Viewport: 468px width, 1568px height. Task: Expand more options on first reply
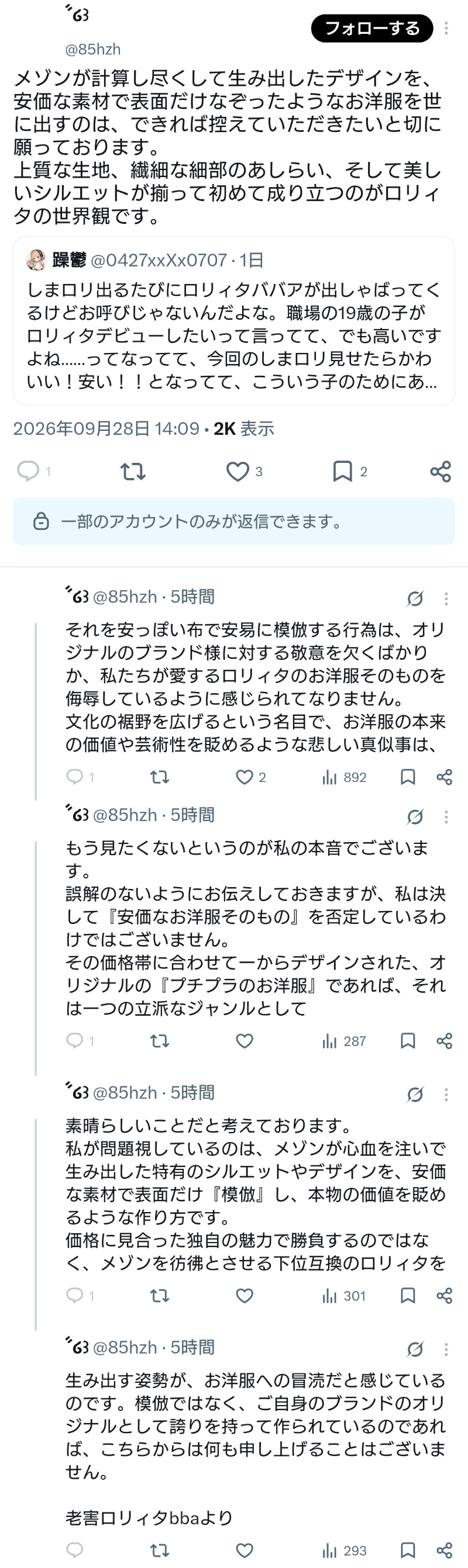tap(446, 599)
